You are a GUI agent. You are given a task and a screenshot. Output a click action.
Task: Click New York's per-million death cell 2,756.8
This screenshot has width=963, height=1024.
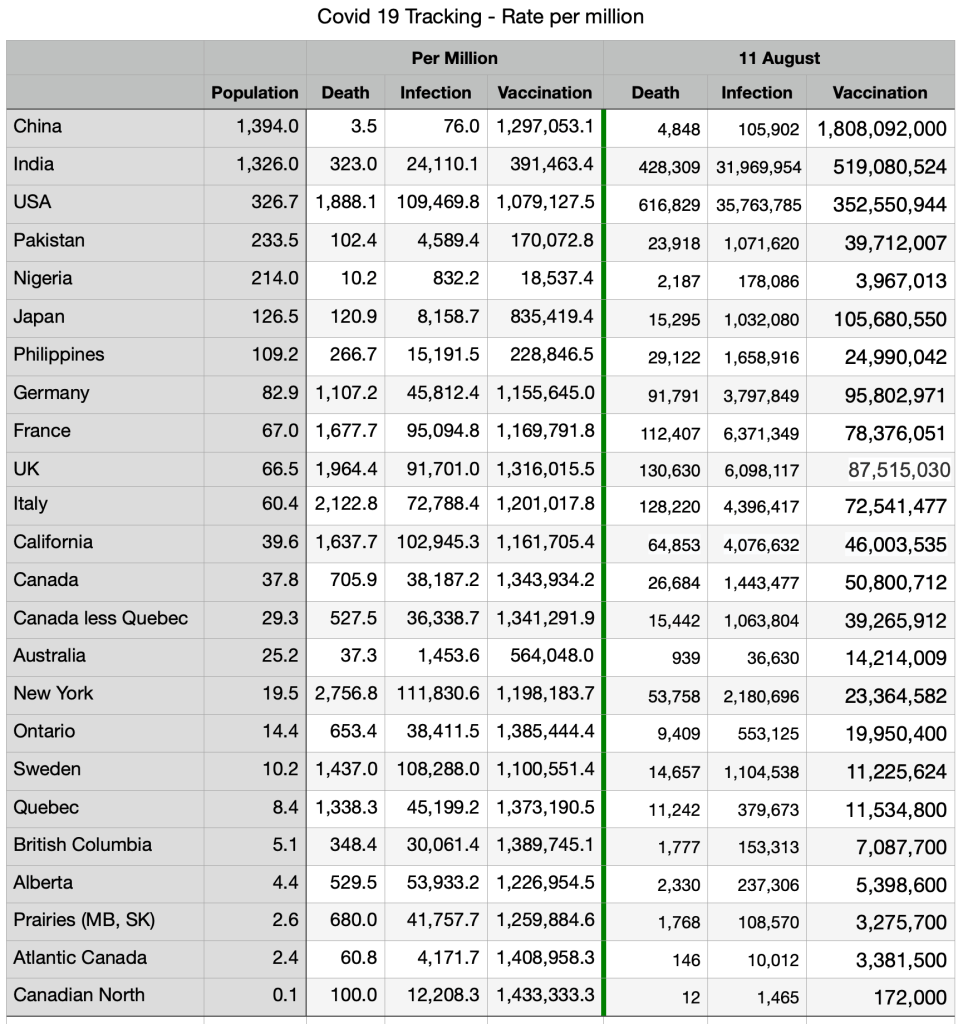coord(347,693)
